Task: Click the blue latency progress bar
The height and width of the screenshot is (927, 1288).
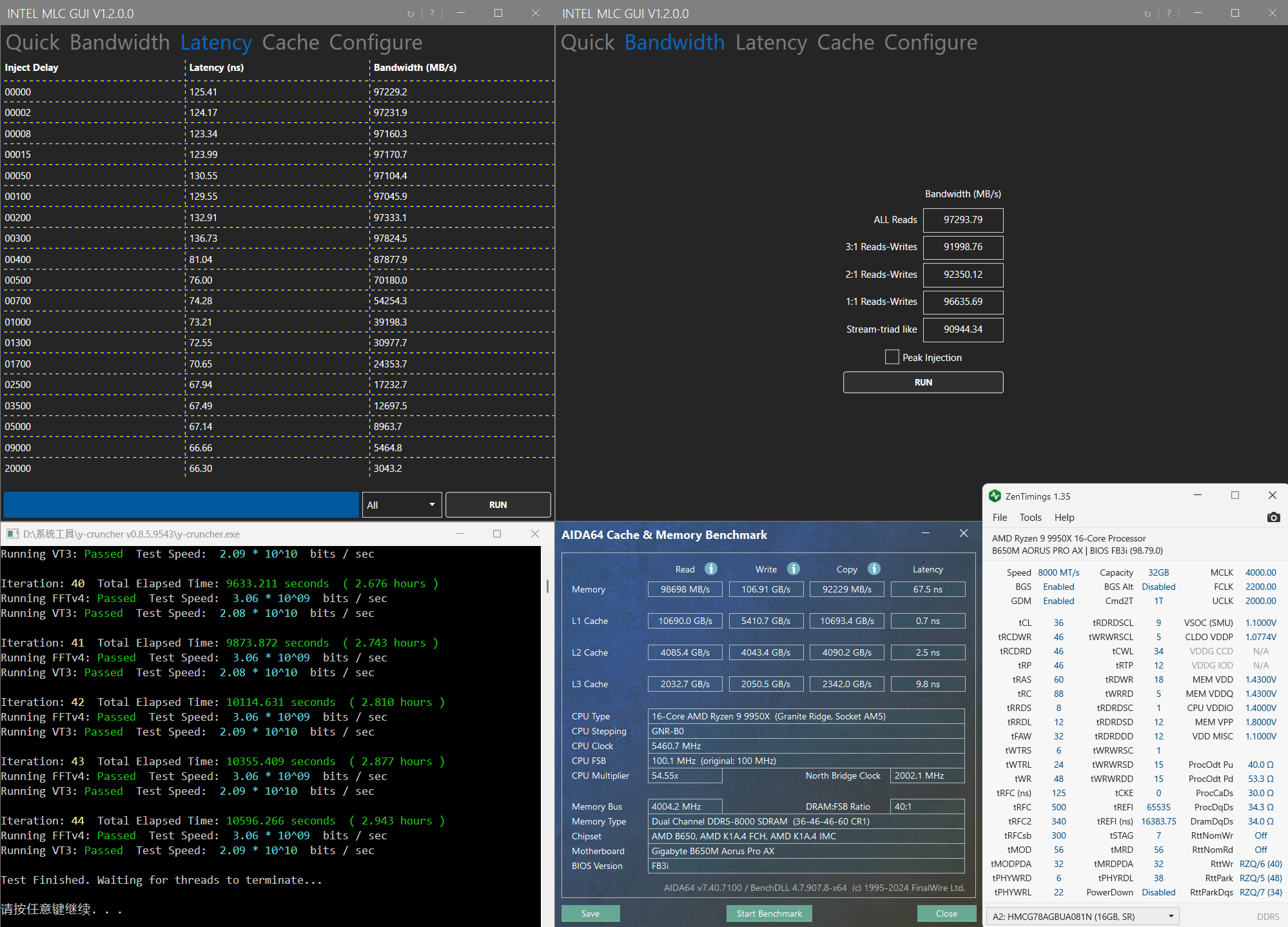Action: (x=181, y=505)
